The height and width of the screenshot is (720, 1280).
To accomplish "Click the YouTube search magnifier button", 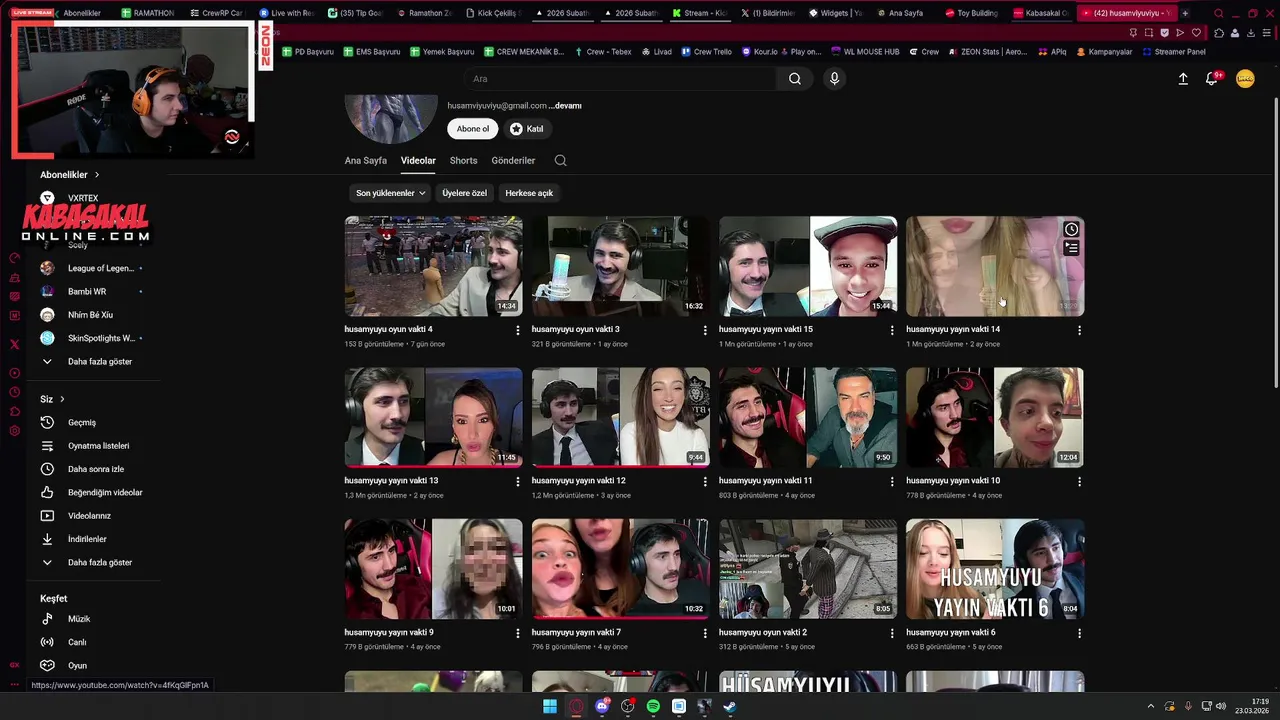I will coord(794,79).
